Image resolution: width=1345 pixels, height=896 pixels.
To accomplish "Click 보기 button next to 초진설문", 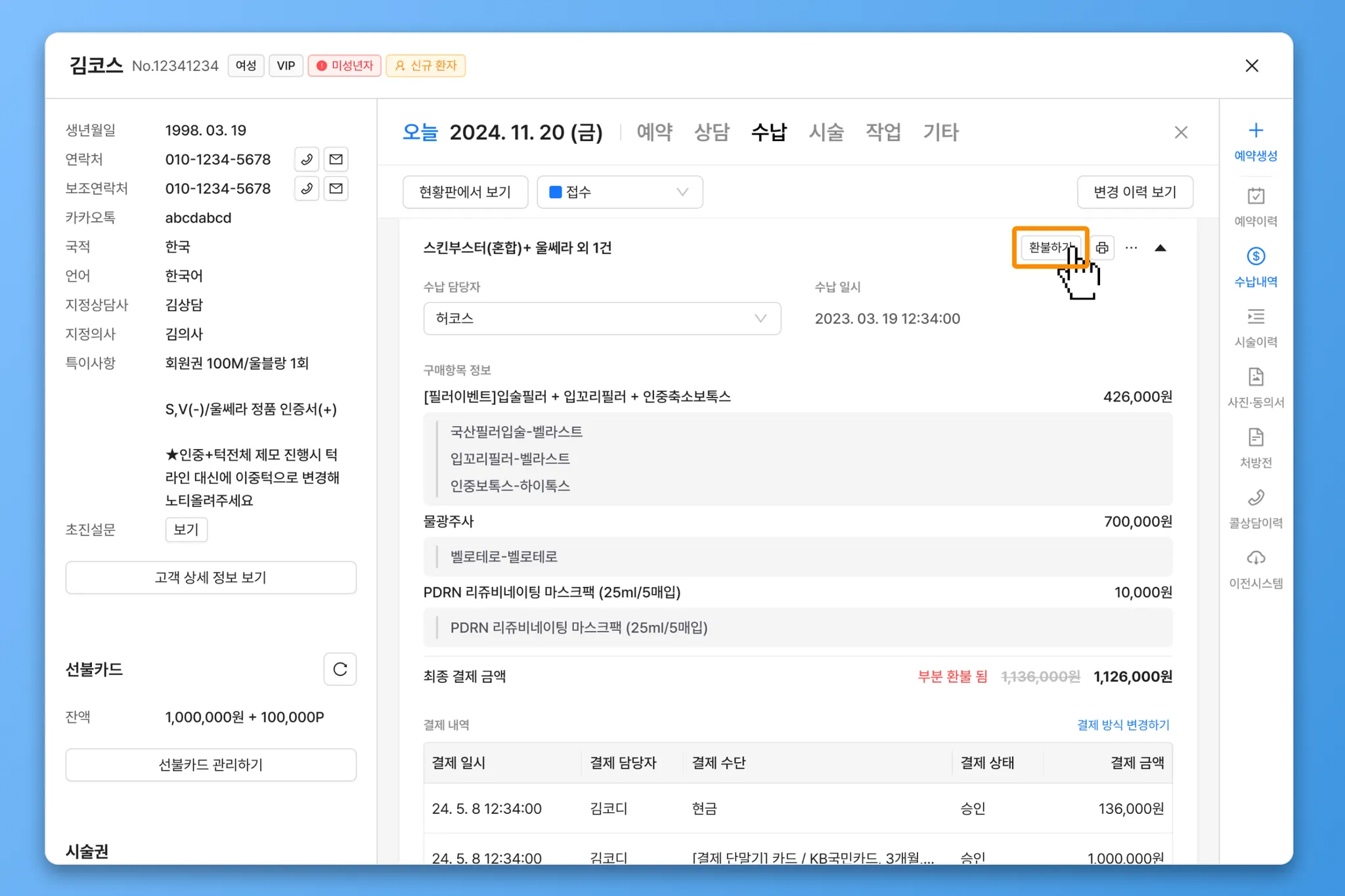I will [x=186, y=530].
